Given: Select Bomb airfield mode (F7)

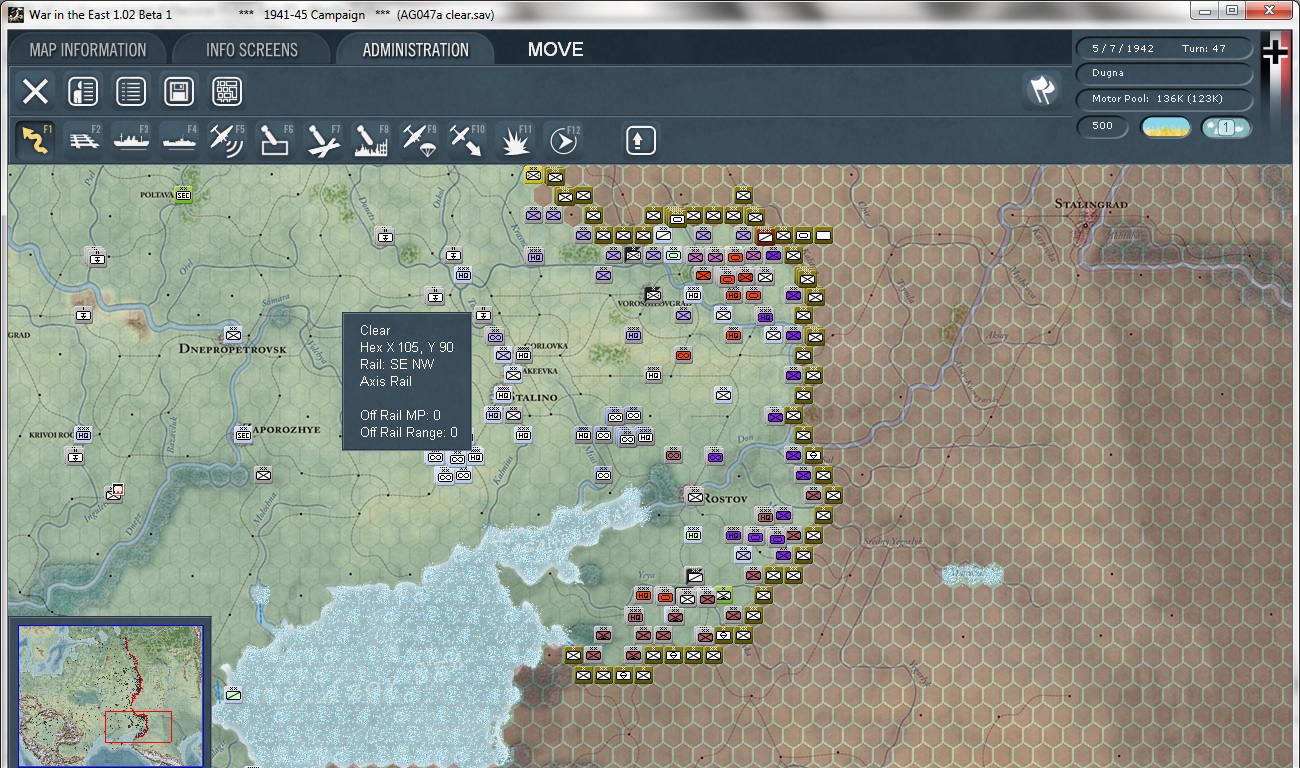Looking at the screenshot, I should click(323, 140).
